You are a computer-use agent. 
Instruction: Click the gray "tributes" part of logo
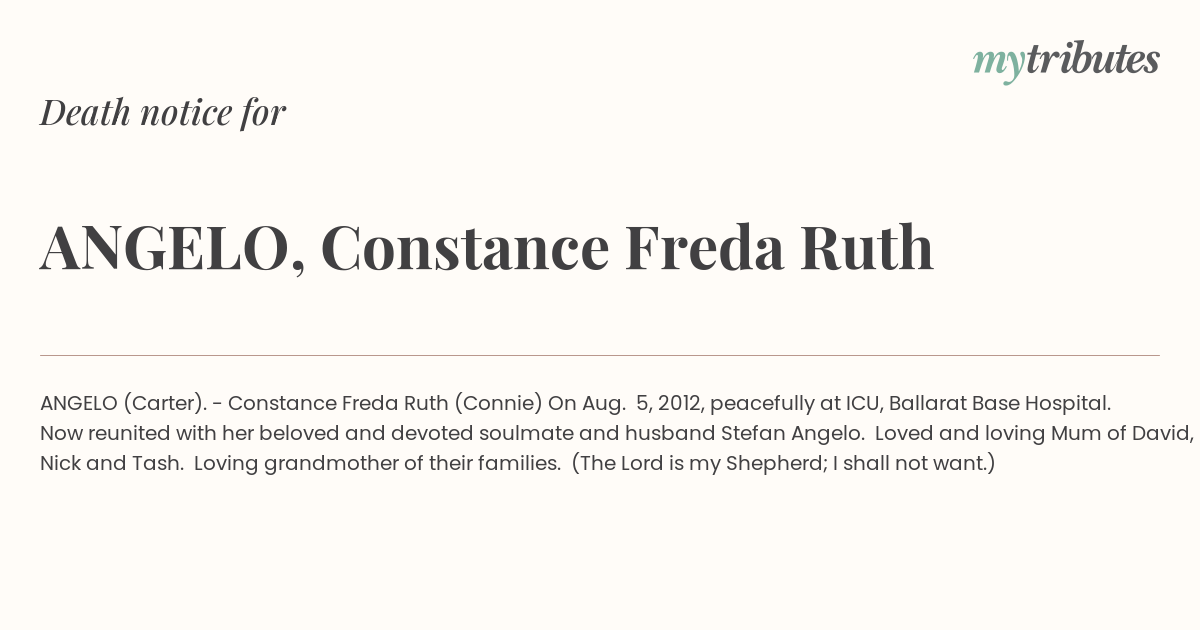1093,59
